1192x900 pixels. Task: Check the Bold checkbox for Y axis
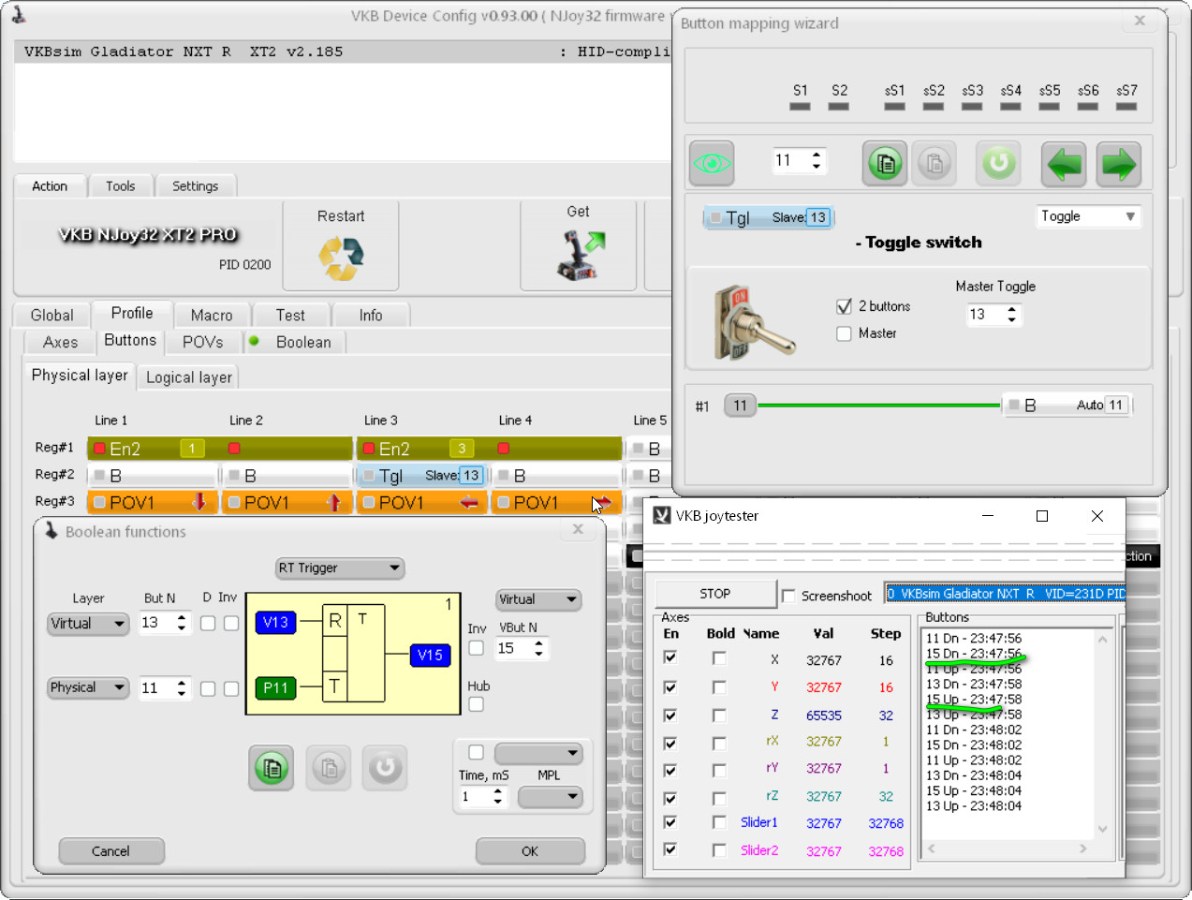click(719, 687)
